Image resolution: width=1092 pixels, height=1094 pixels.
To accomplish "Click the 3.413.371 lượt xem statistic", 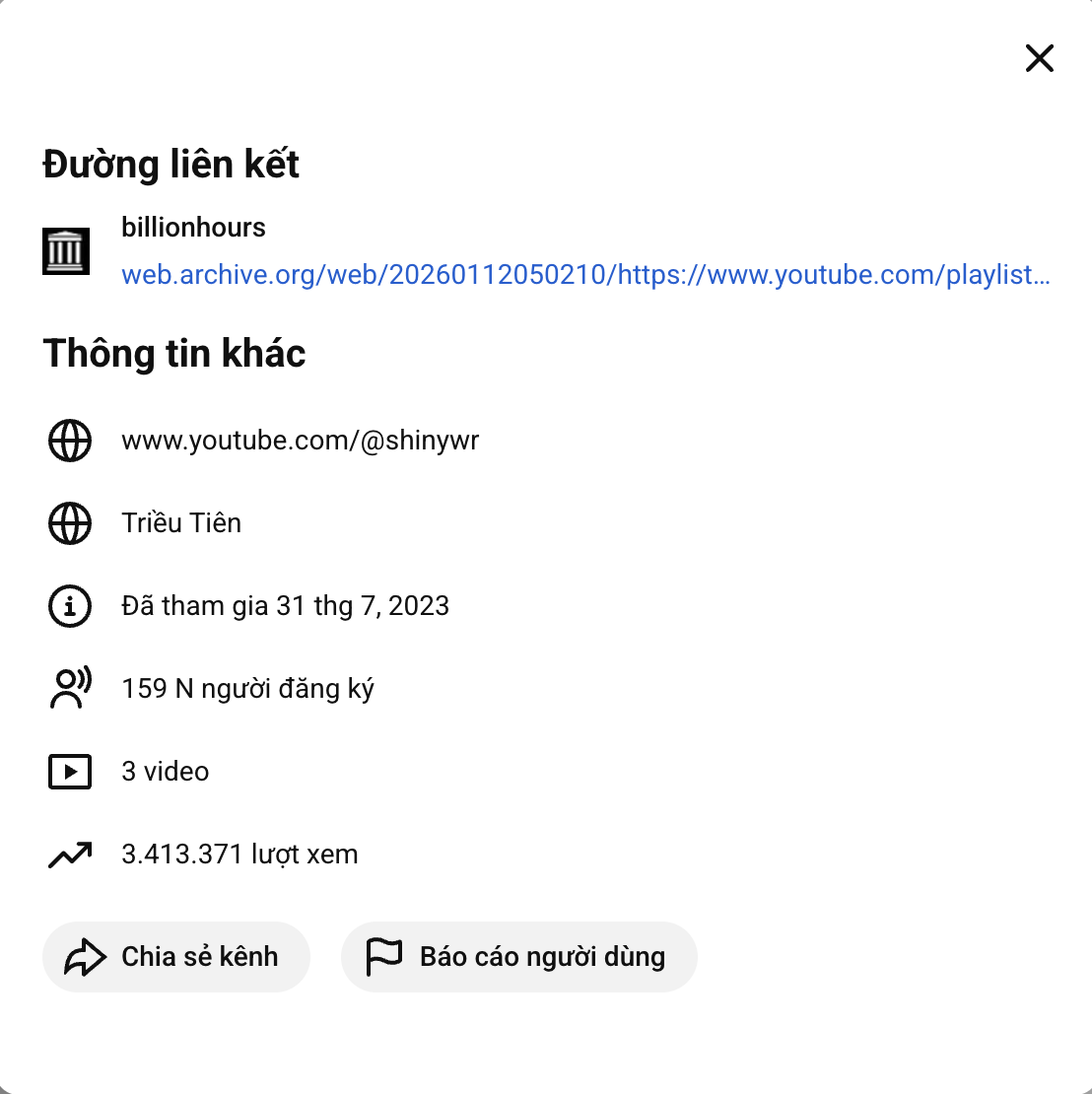I will tap(239, 855).
